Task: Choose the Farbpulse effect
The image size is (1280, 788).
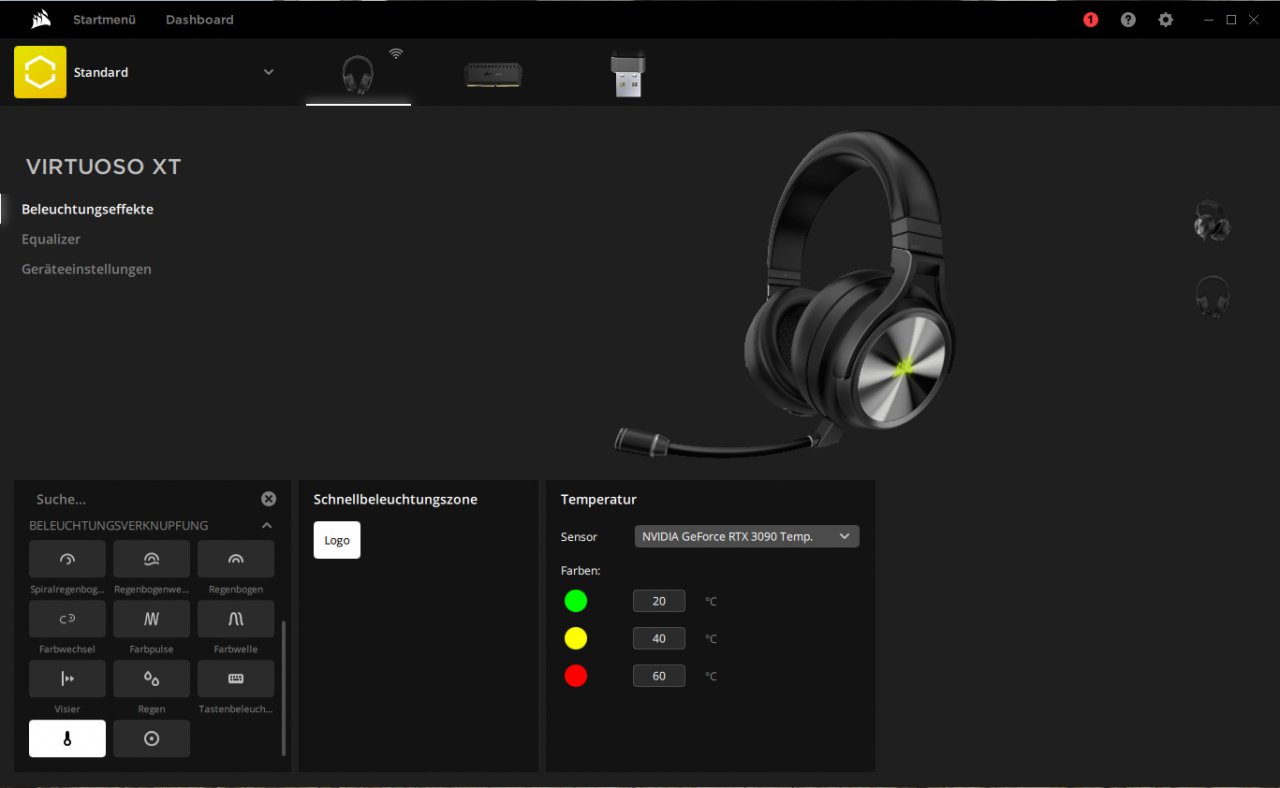Action: 151,619
